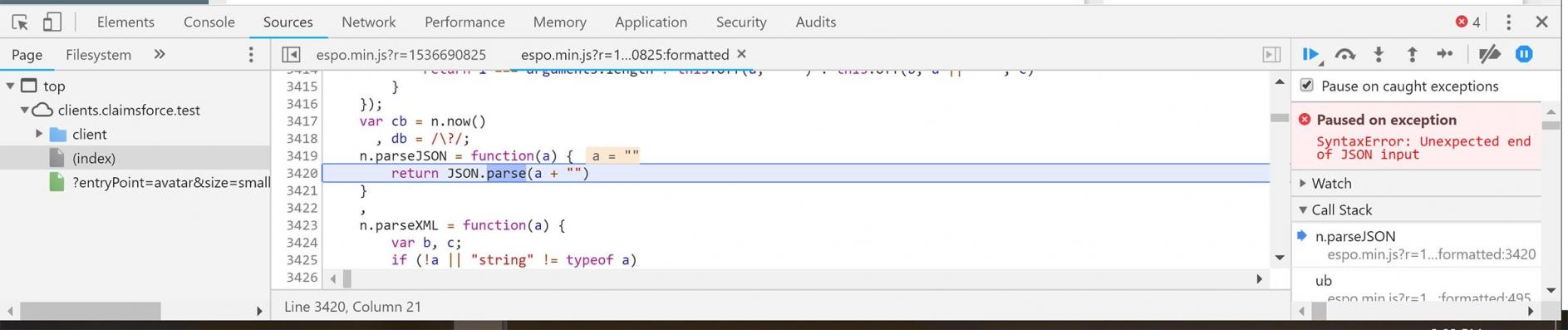Screen dimensions: 1568x330
Task: Step over next function call
Action: tap(1344, 54)
